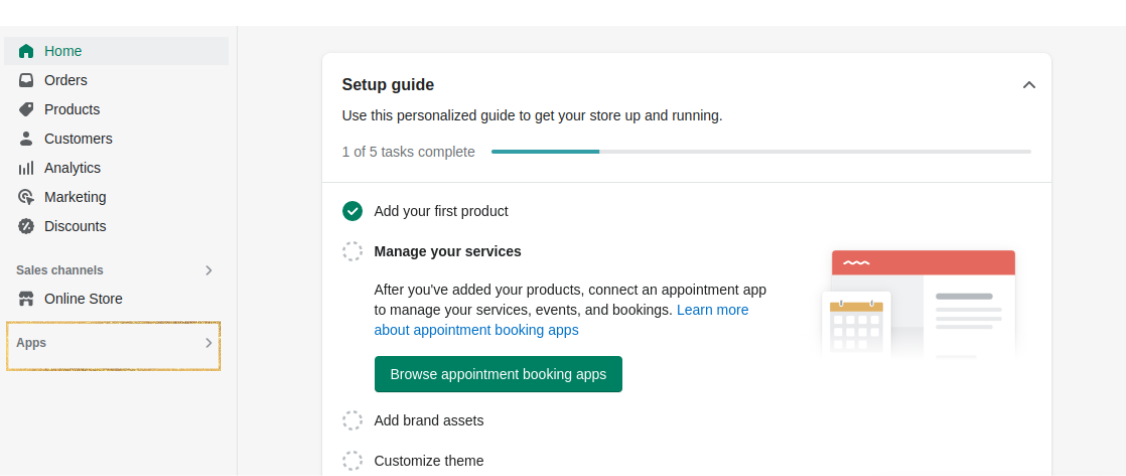Toggle the completed 'Add your first product' checkmark

coord(352,211)
